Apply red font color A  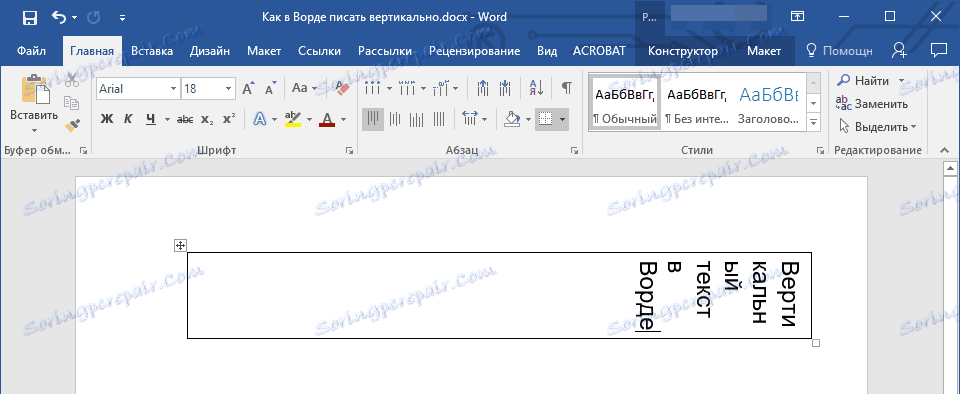[327, 119]
